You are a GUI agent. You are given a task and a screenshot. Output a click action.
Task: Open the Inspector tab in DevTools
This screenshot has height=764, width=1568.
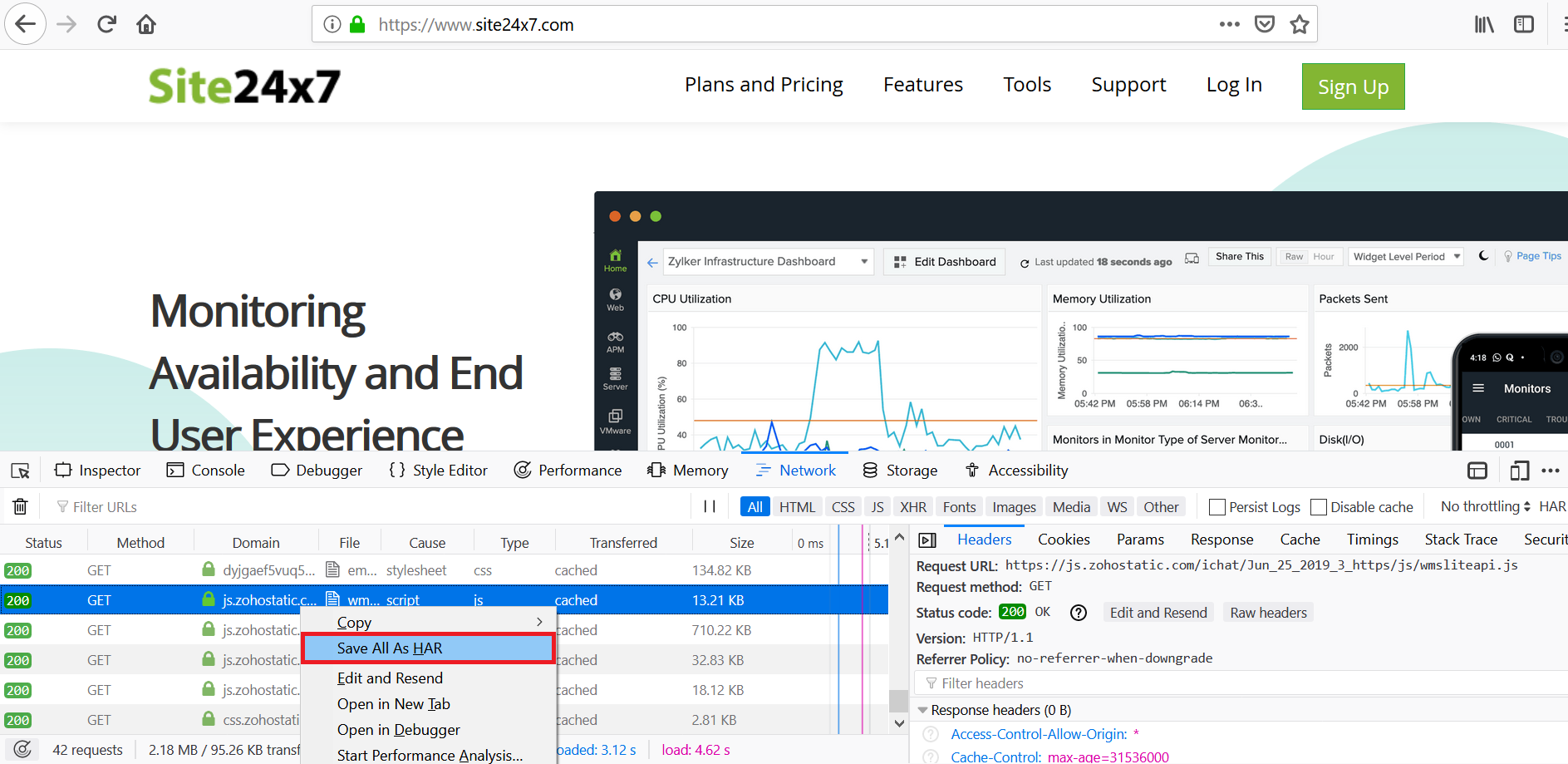[x=97, y=471]
